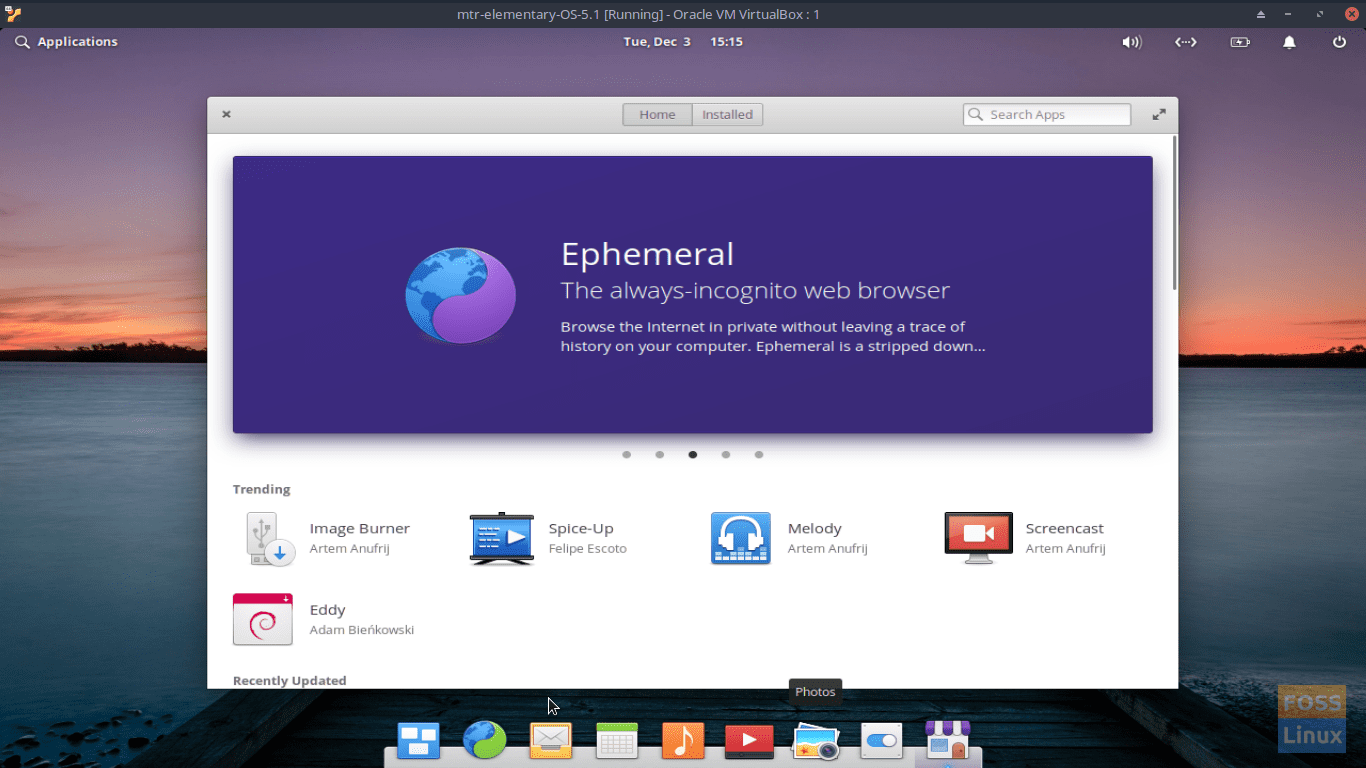Click the Recently Updated heading

pos(290,681)
